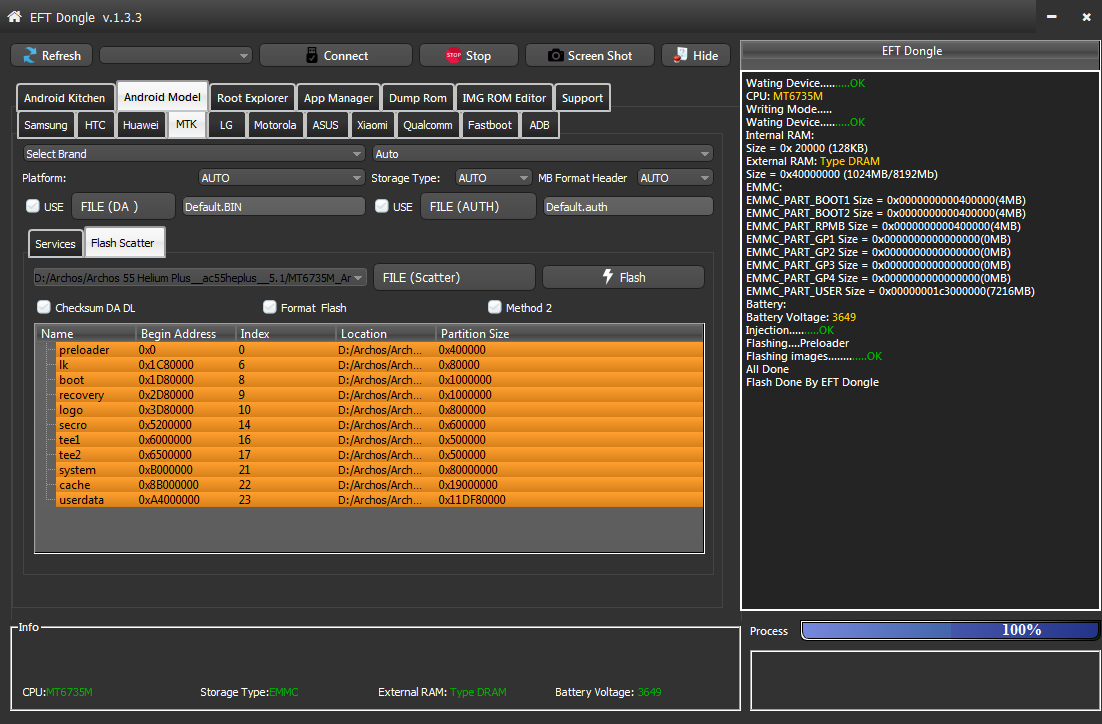Click the empty output box below Process
This screenshot has height=724, width=1102.
[x=925, y=680]
